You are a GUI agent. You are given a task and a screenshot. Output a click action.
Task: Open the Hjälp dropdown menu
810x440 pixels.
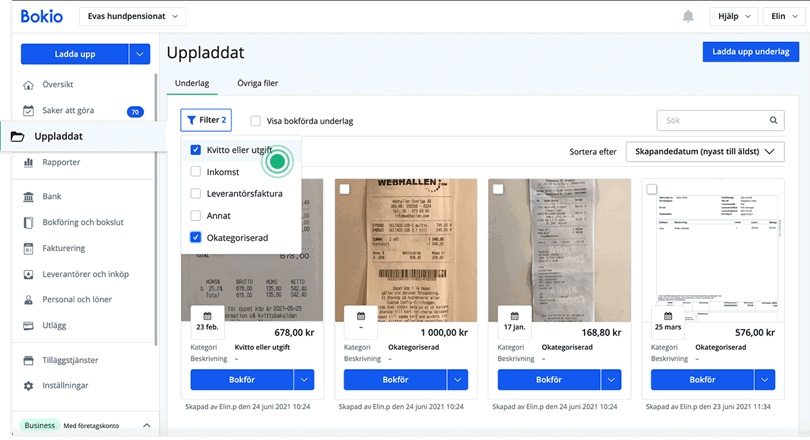tap(736, 16)
